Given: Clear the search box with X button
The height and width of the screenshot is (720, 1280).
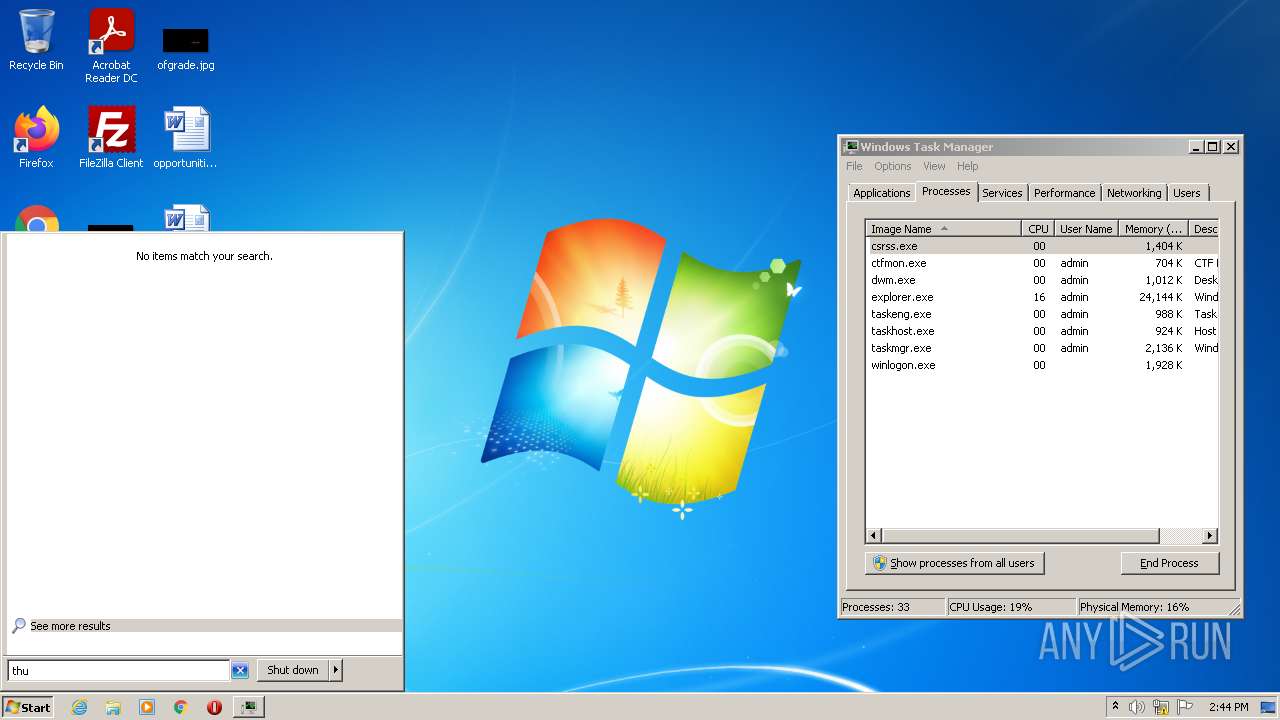Looking at the screenshot, I should pyautogui.click(x=240, y=671).
